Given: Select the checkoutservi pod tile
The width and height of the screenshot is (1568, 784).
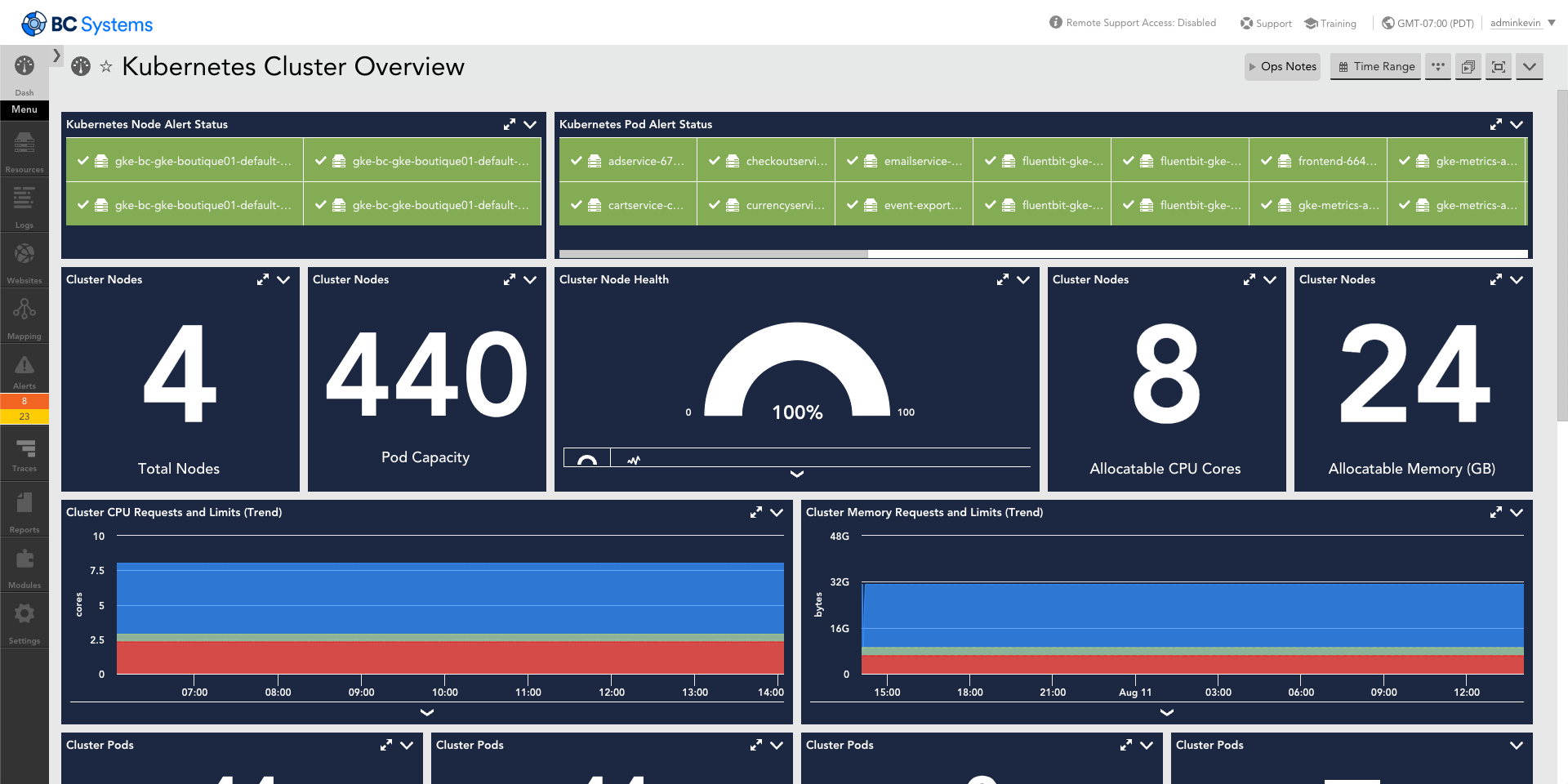Looking at the screenshot, I should tap(766, 161).
